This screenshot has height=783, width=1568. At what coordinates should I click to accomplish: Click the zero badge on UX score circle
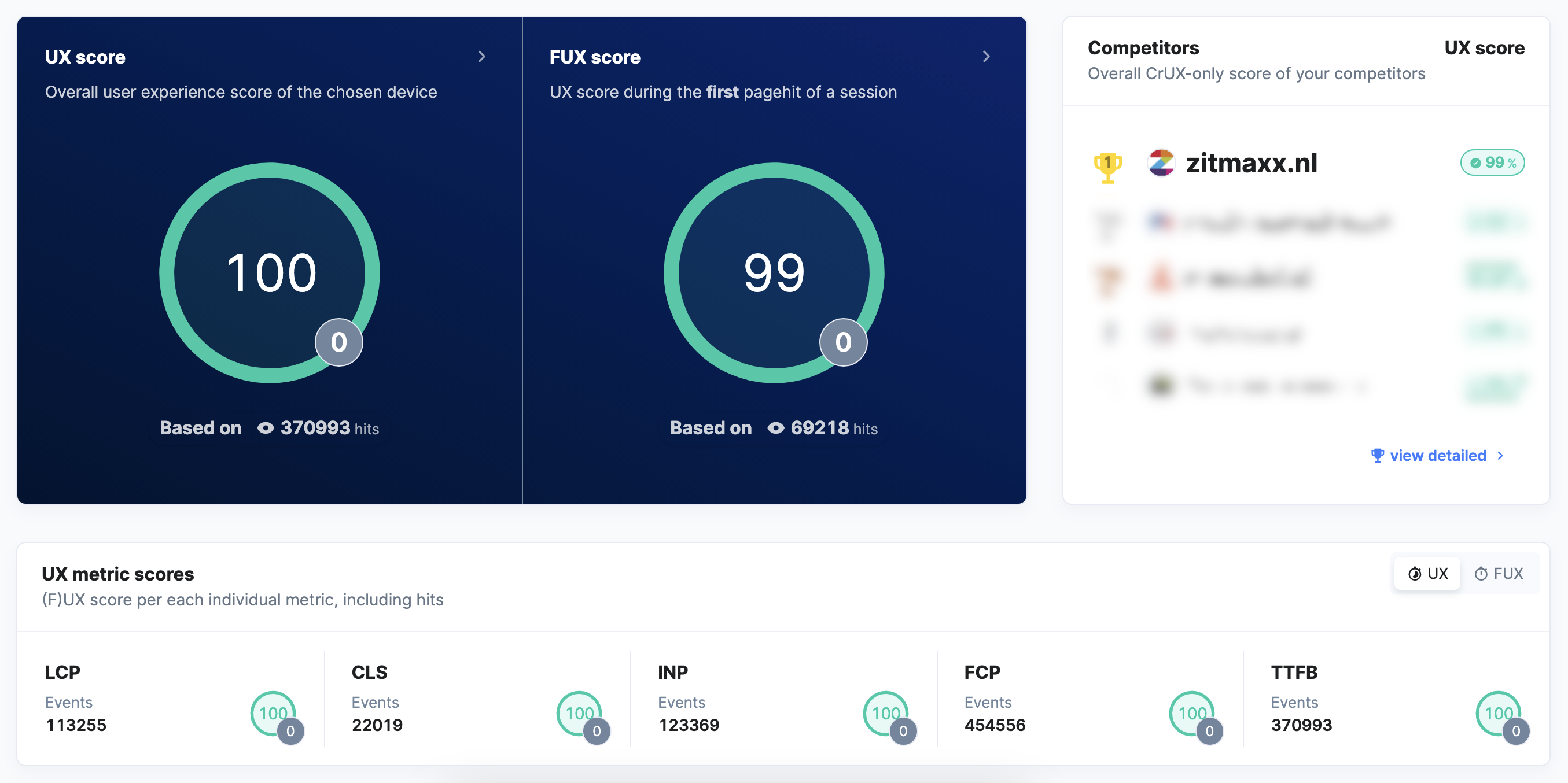point(339,342)
